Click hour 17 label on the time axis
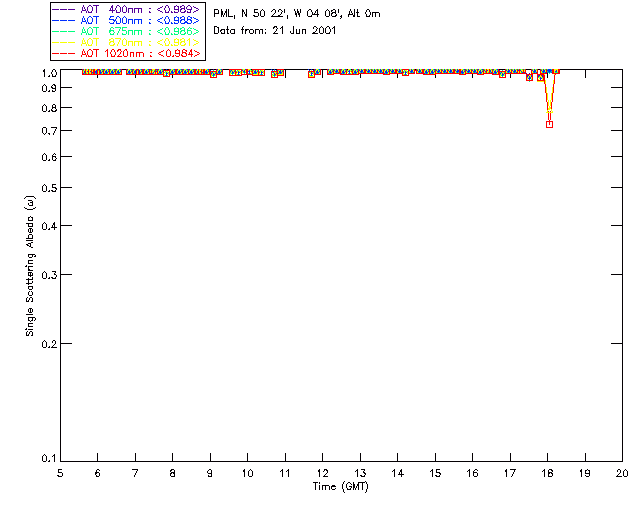The width and height of the screenshot is (640, 512). coord(510,473)
